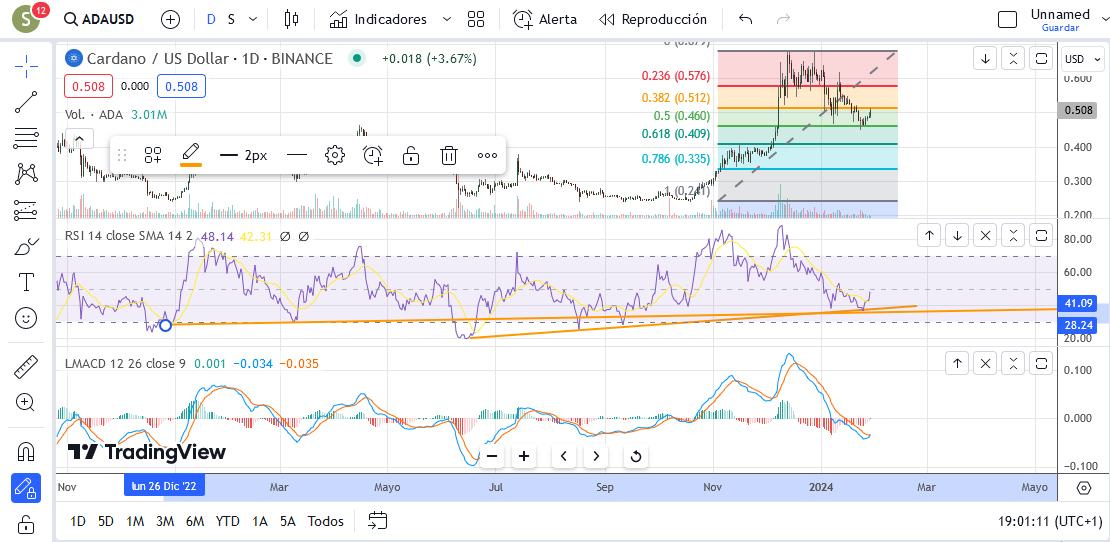Screen dimensions: 1110x542
Task: Zoom out chart with minus button
Action: [x=492, y=456]
